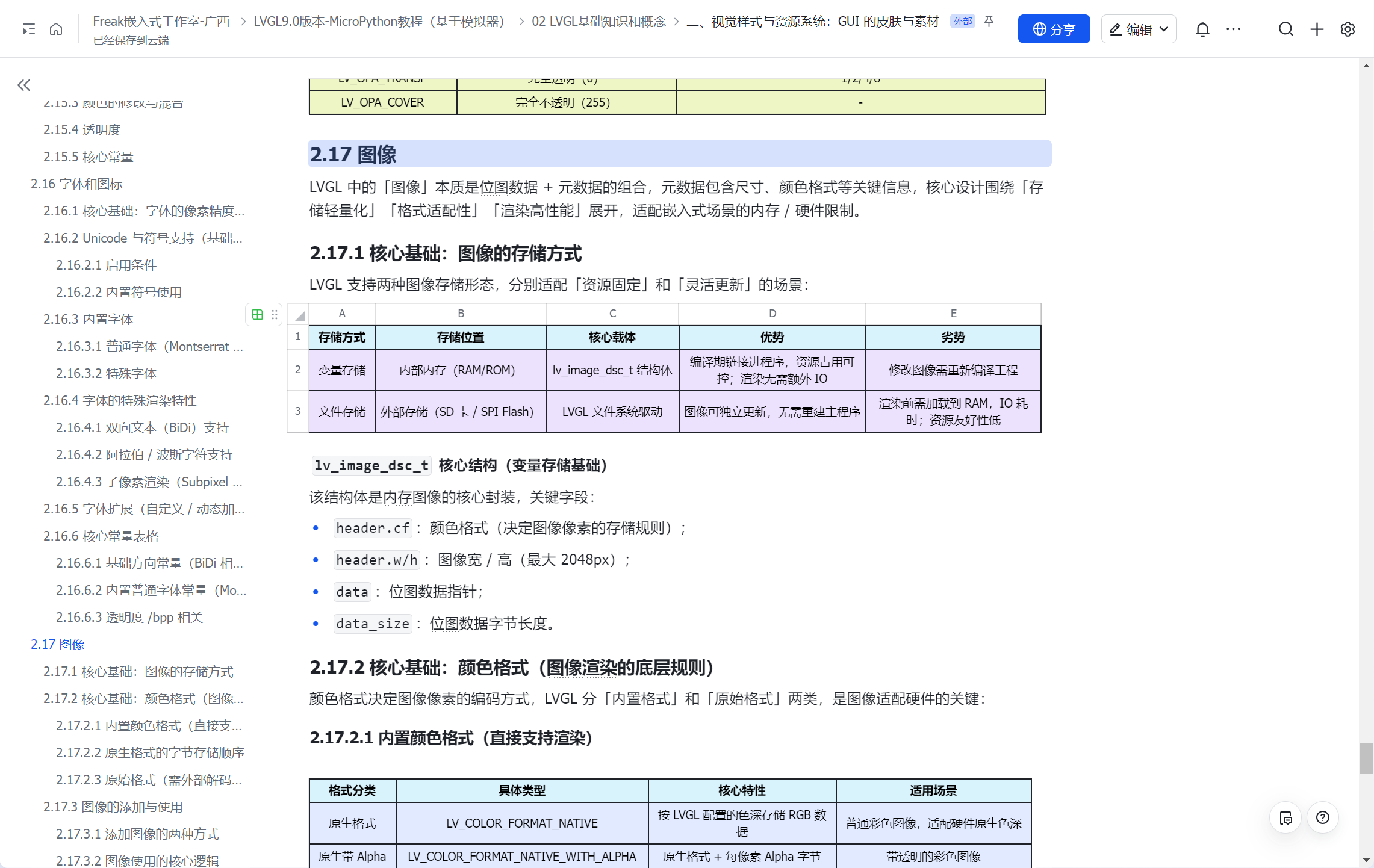Collapse the outline with double chevron
The height and width of the screenshot is (868, 1374).
pyautogui.click(x=23, y=85)
